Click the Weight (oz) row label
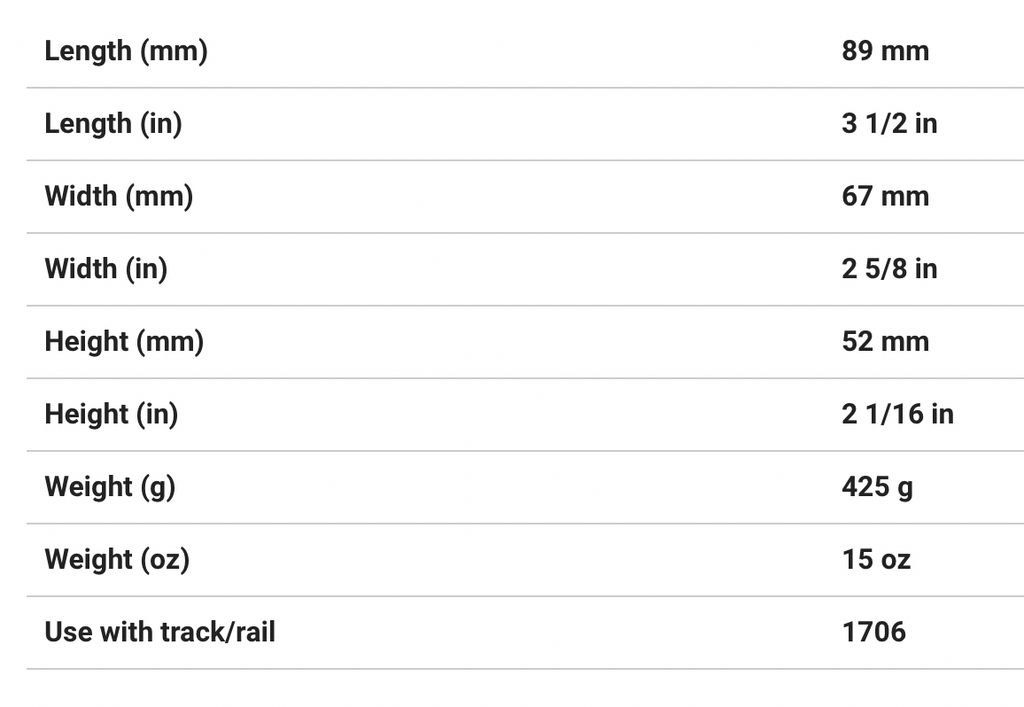Image resolution: width=1024 pixels, height=707 pixels. (x=117, y=559)
